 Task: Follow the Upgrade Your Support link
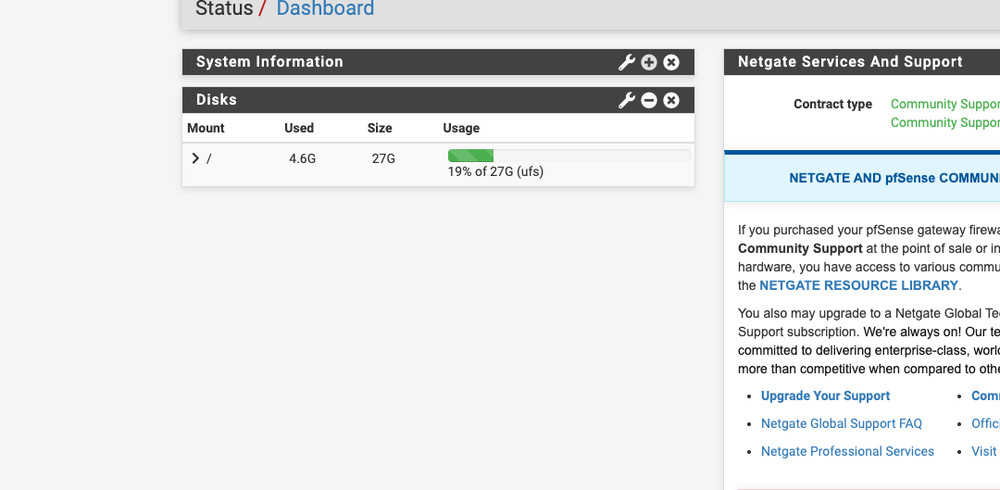click(x=825, y=395)
